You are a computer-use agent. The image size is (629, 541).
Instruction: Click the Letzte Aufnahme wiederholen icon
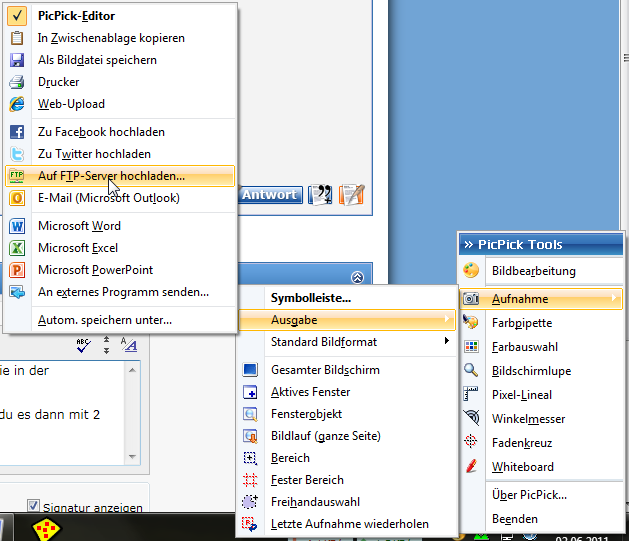point(250,524)
